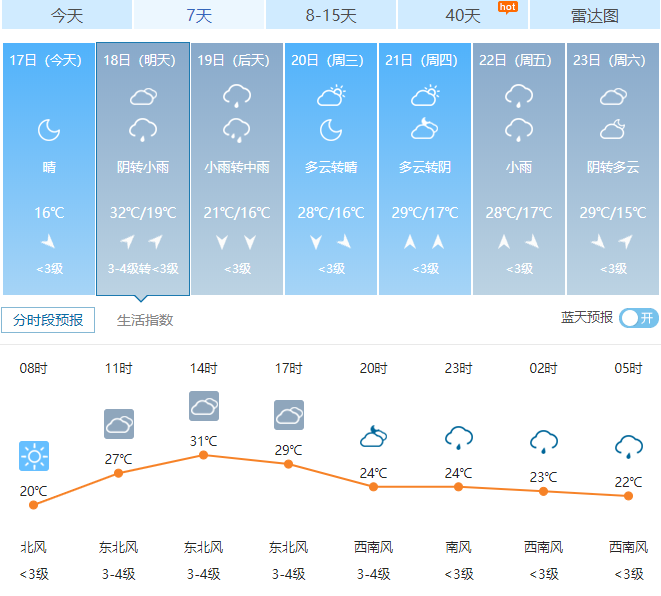Open the 8-15天 forecast tab
The image size is (661, 596).
(x=331, y=15)
